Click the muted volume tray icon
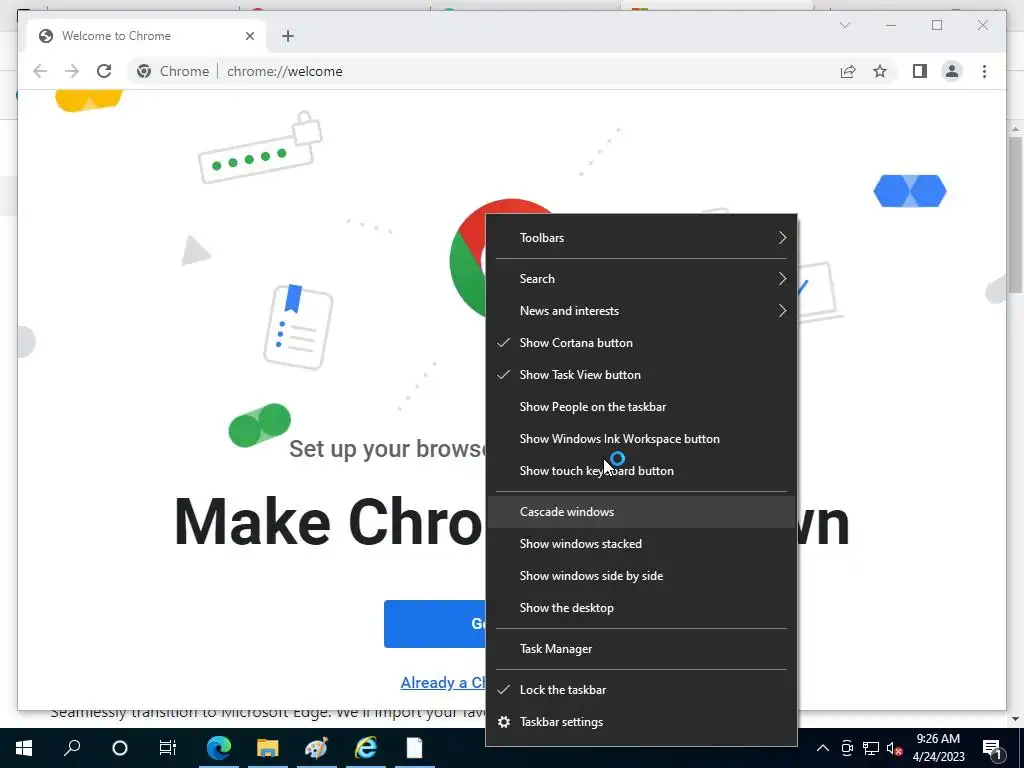1024x768 pixels. click(x=895, y=748)
